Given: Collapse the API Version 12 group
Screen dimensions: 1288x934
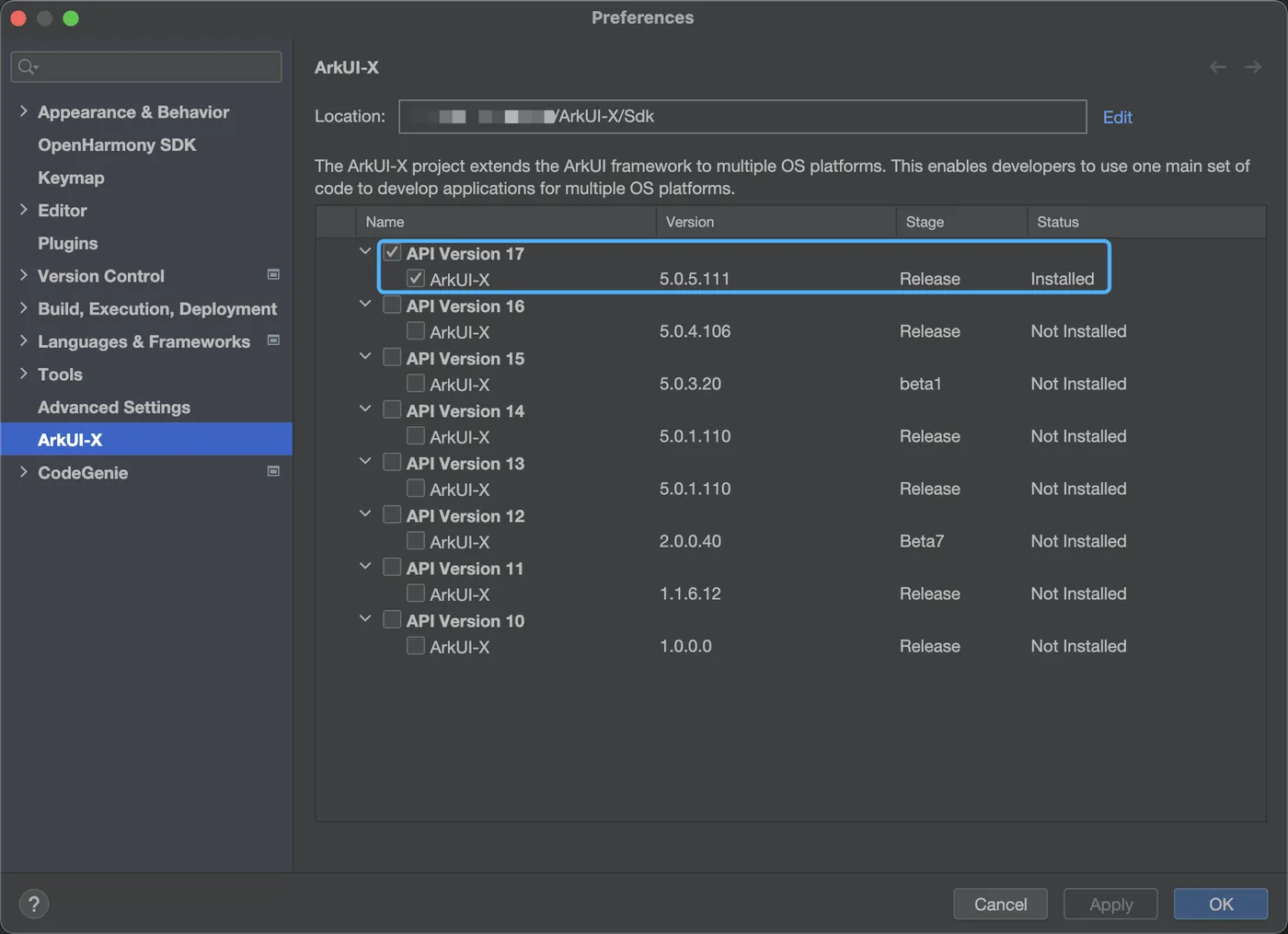Looking at the screenshot, I should 365,513.
